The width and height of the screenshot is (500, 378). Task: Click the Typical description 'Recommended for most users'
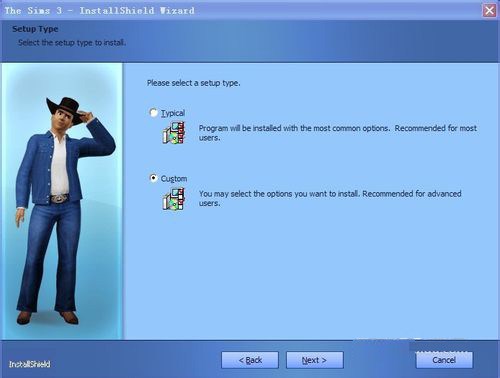pos(338,133)
